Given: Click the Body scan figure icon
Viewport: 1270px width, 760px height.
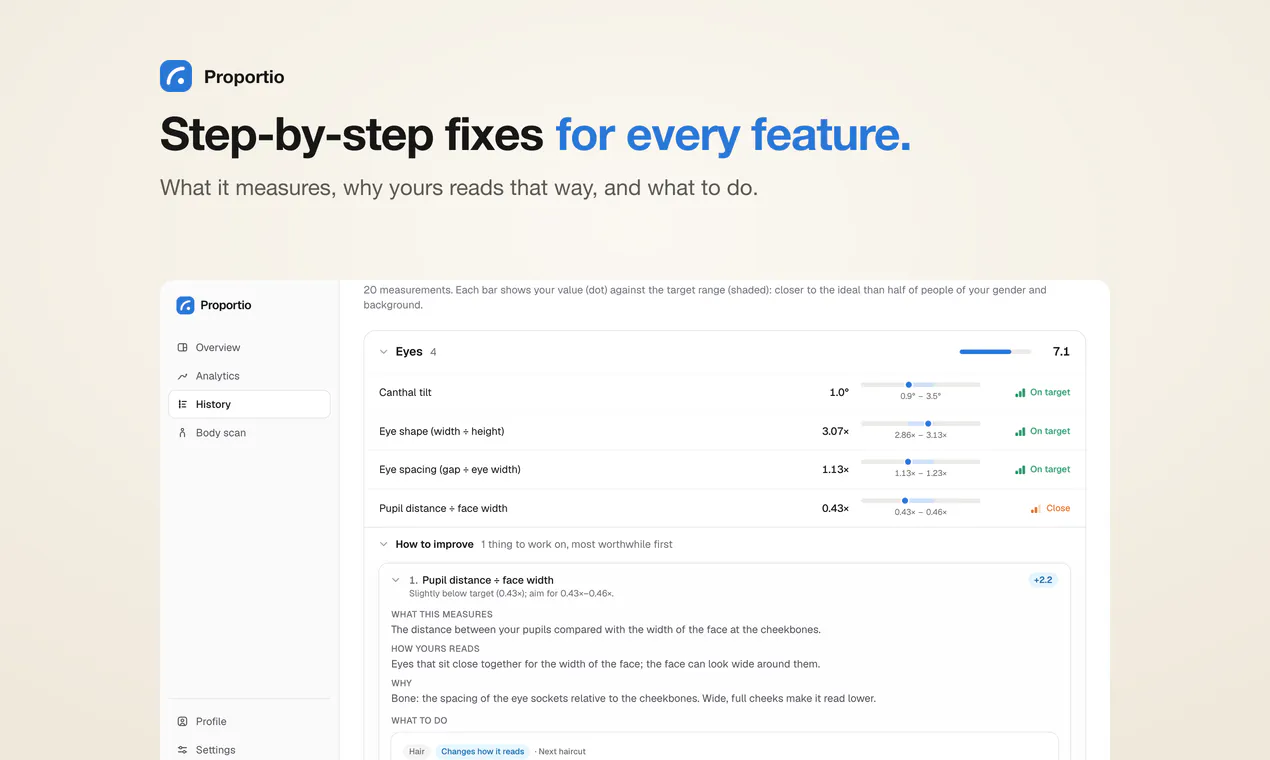Looking at the screenshot, I should 182,433.
